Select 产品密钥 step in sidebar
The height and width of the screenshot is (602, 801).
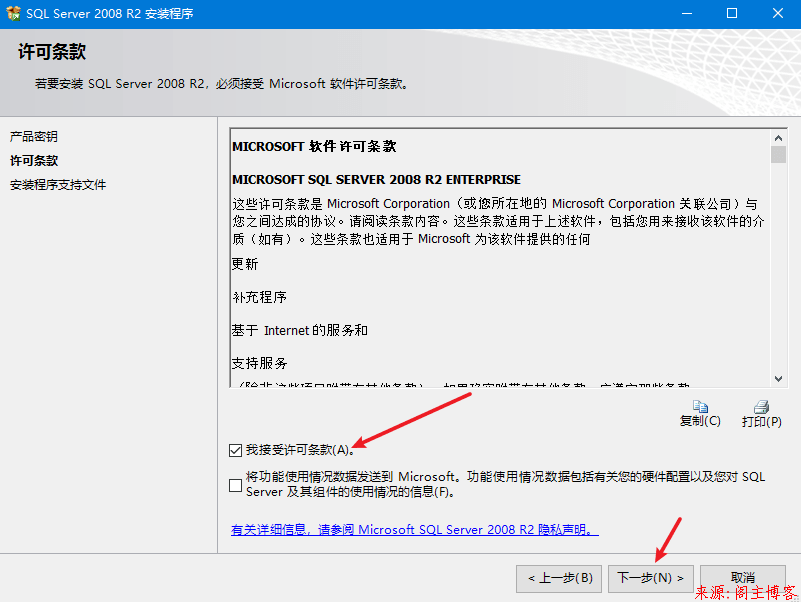[34, 136]
